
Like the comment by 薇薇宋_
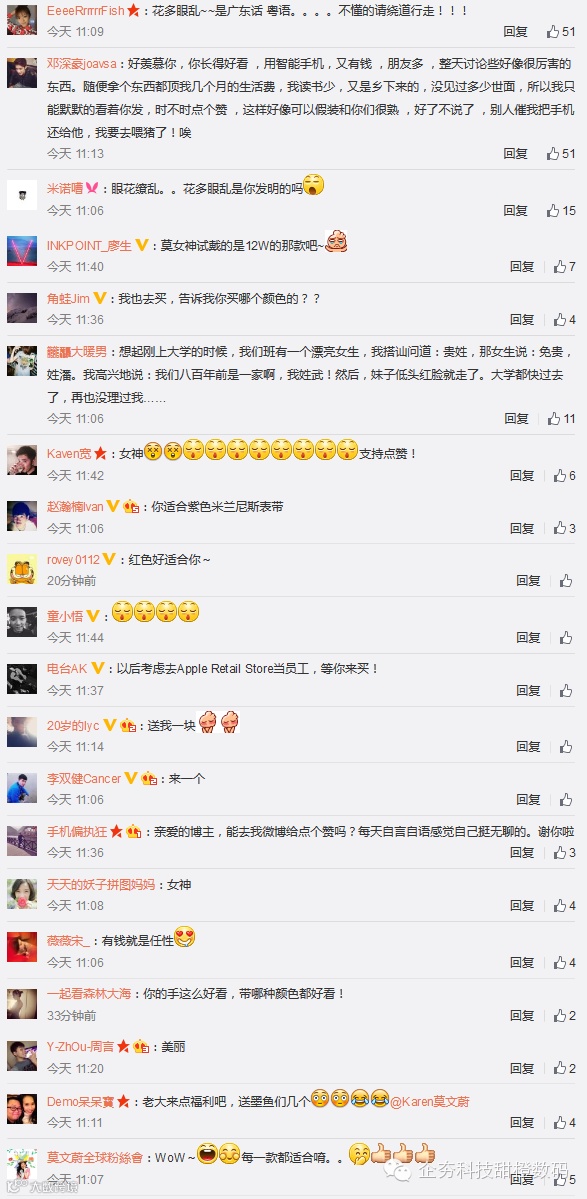click(564, 963)
